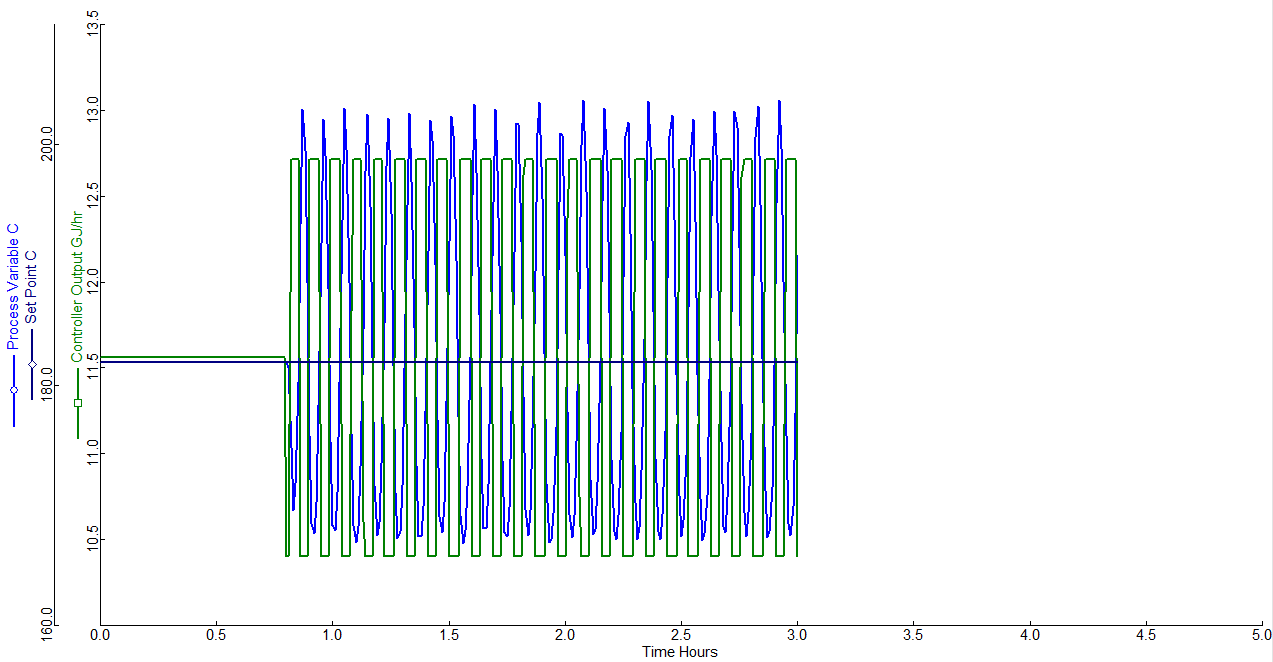Image resolution: width=1273 pixels, height=662 pixels.
Task: Click the 0.5 hour time-axis tick label
Action: pyautogui.click(x=216, y=635)
